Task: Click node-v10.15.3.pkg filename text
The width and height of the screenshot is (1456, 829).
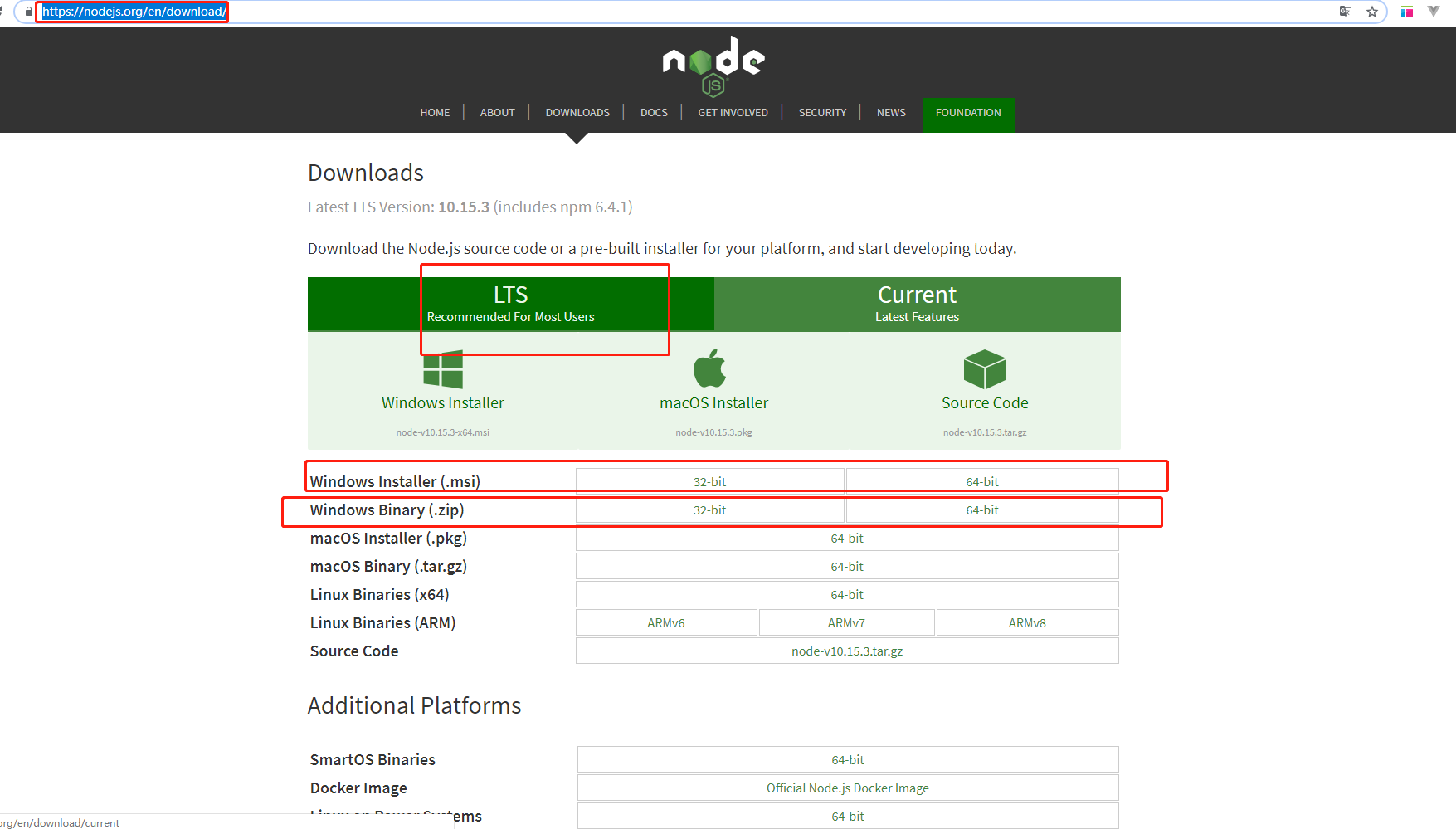Action: click(x=713, y=432)
